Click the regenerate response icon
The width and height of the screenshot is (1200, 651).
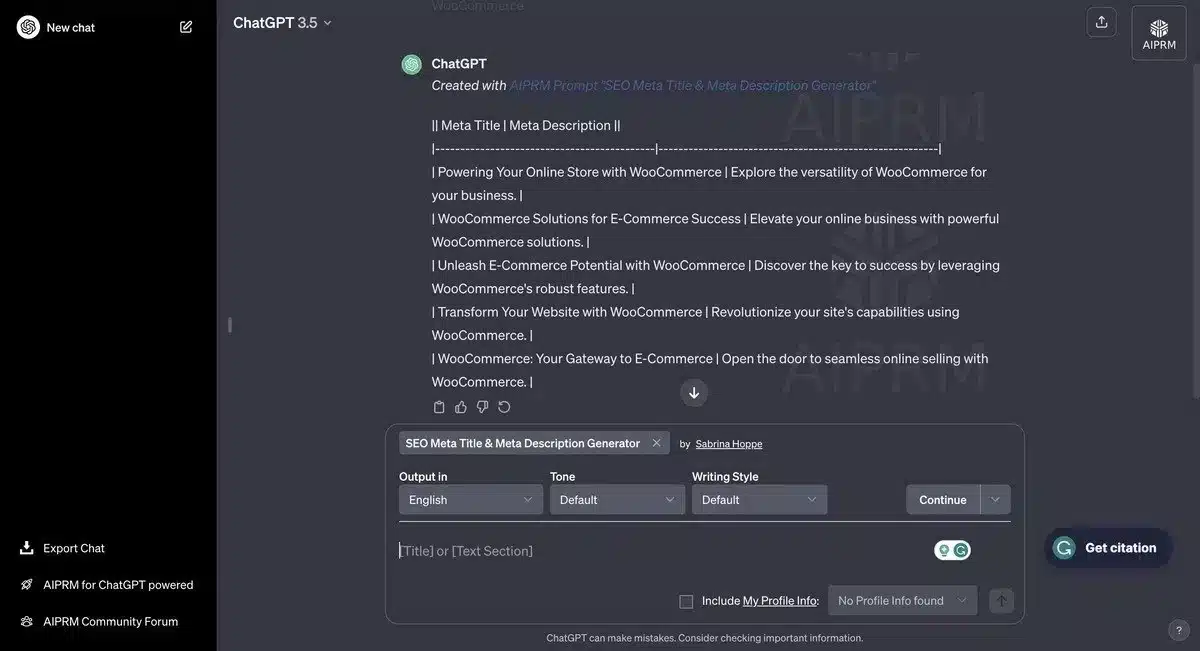tap(504, 407)
